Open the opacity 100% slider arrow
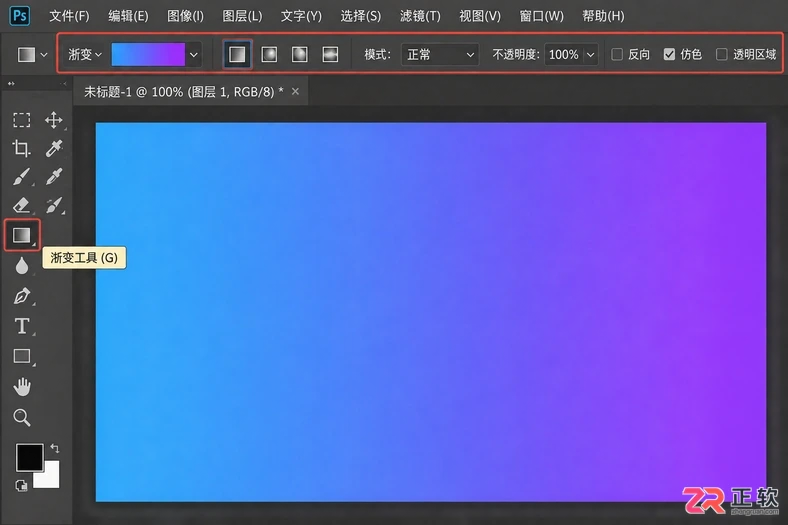 [x=591, y=54]
